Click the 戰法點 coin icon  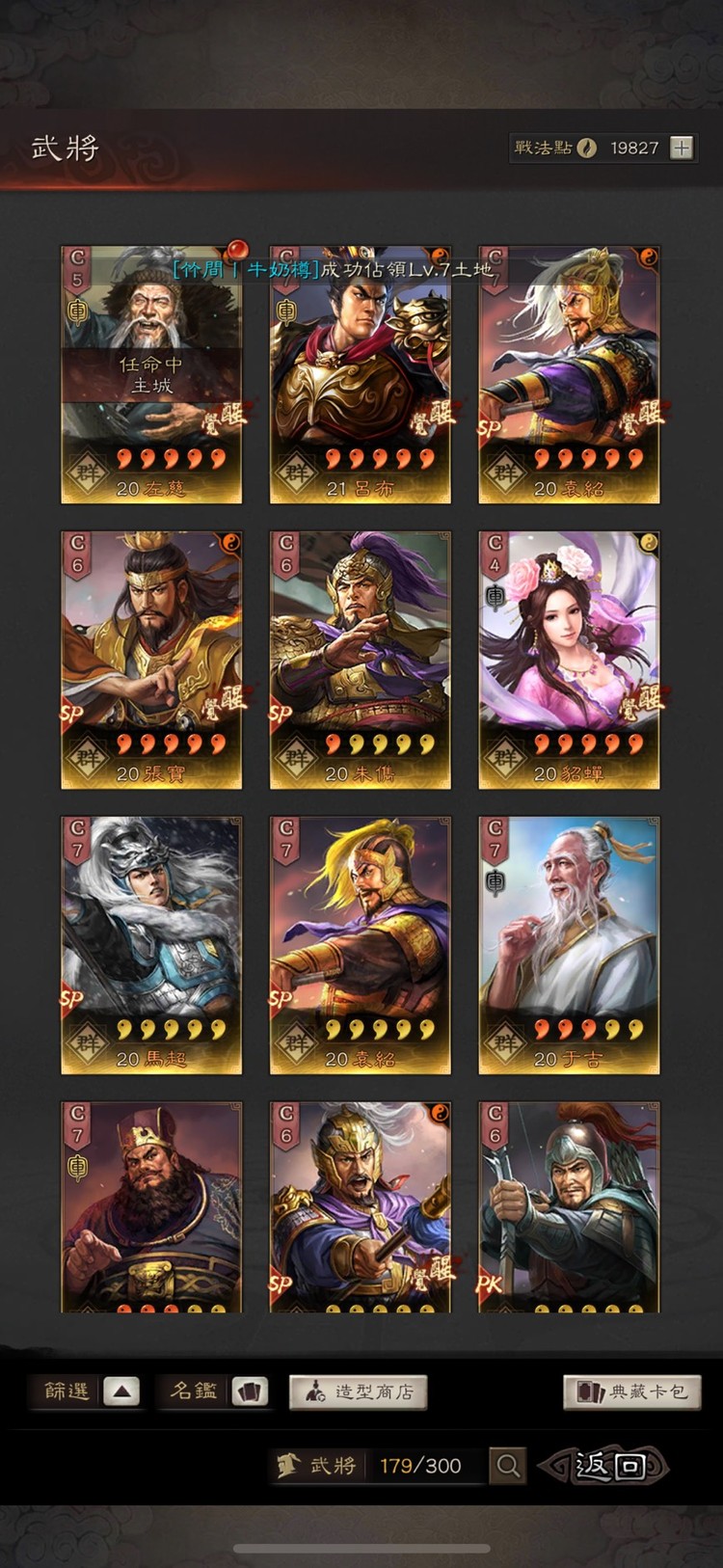coord(587,148)
